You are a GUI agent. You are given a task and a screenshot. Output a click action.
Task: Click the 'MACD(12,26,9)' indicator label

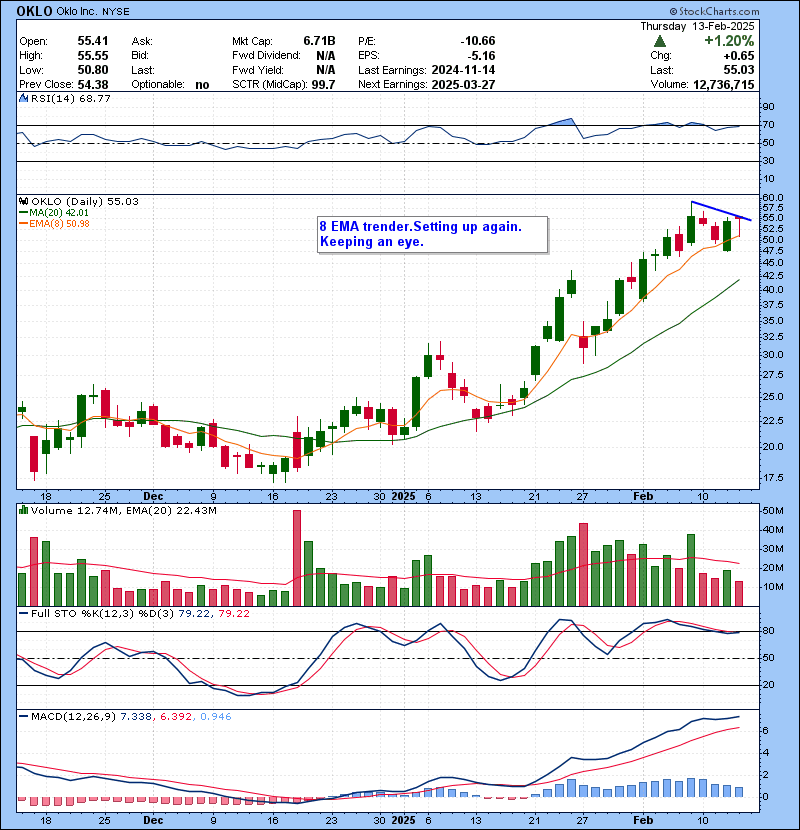coord(73,716)
